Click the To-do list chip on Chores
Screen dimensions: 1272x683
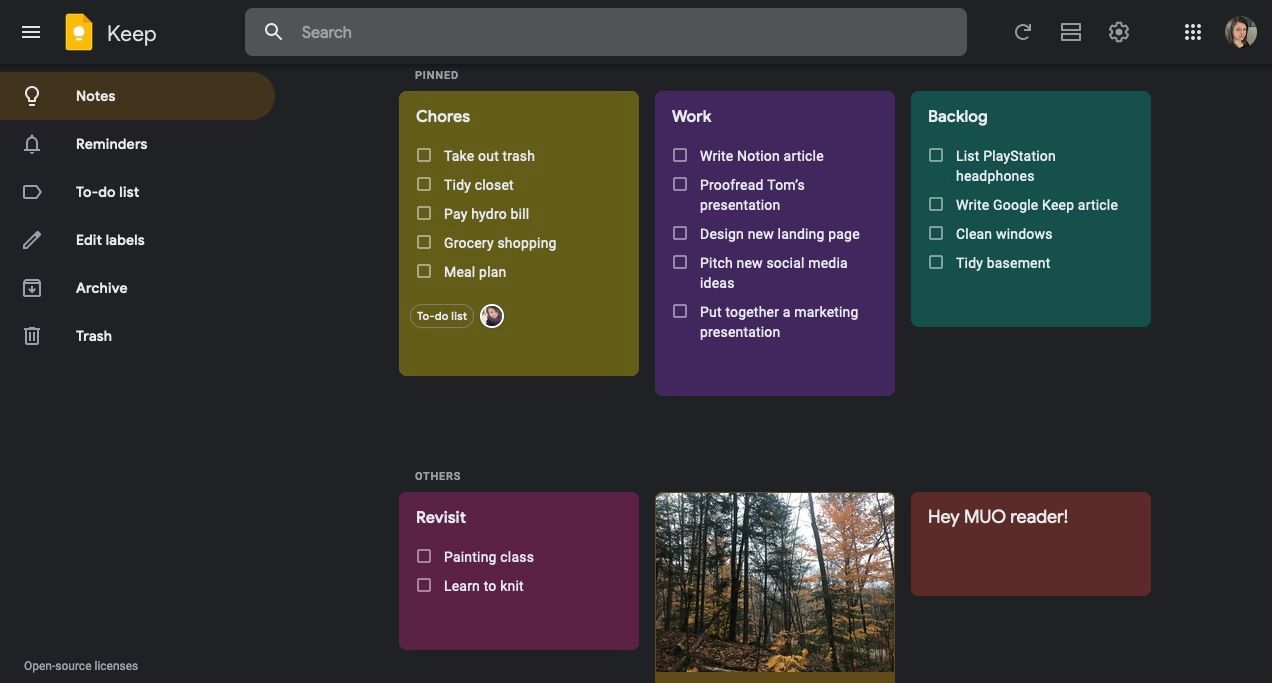(x=441, y=315)
